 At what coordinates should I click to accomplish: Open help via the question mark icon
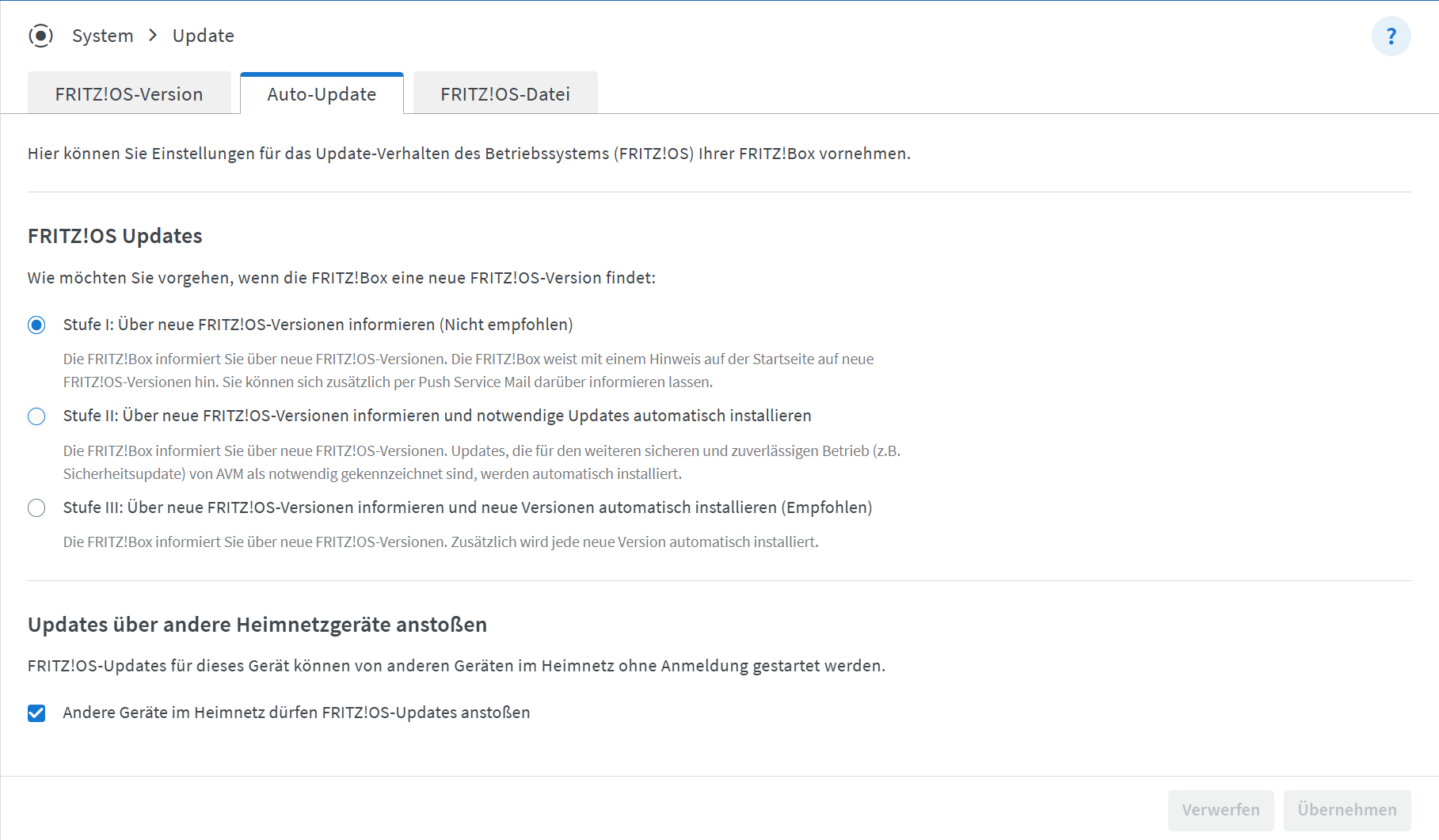point(1391,36)
